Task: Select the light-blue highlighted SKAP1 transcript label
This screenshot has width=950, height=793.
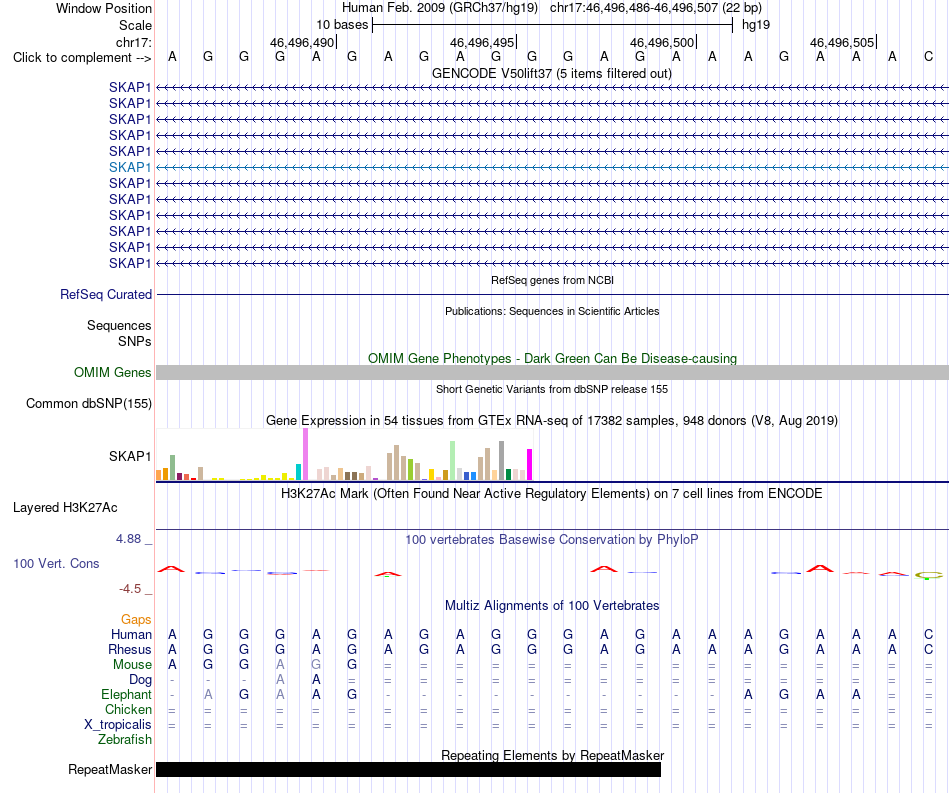Action: coord(130,167)
